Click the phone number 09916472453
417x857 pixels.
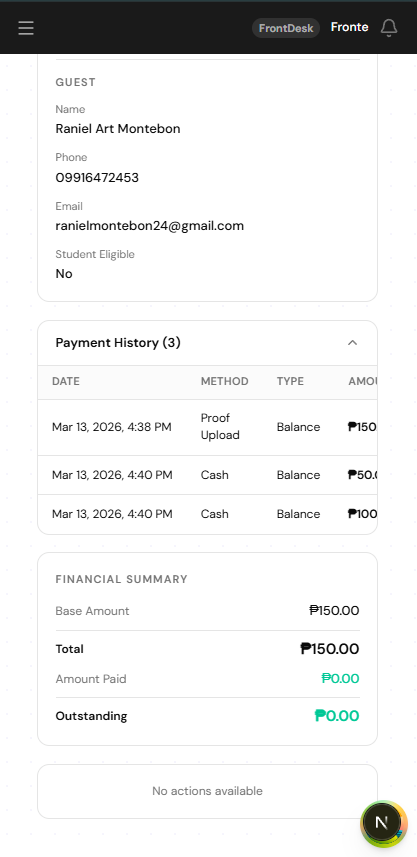97,178
